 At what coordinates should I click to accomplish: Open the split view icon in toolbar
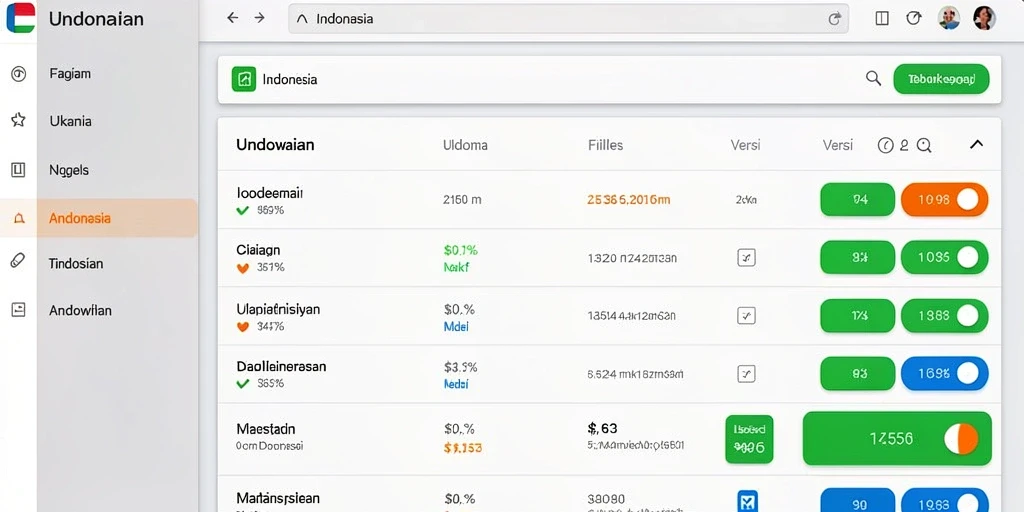pyautogui.click(x=882, y=18)
